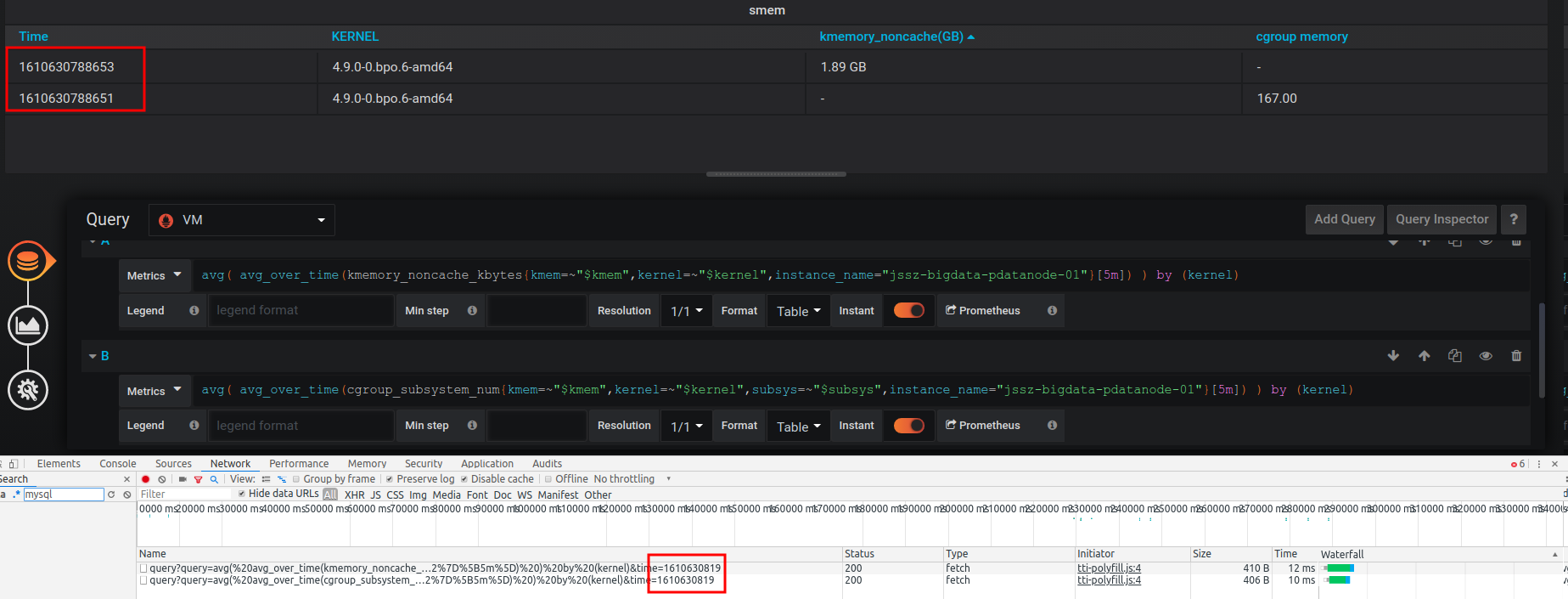
Task: Open Resolution 1/1 dropdown in query B
Action: (x=686, y=426)
